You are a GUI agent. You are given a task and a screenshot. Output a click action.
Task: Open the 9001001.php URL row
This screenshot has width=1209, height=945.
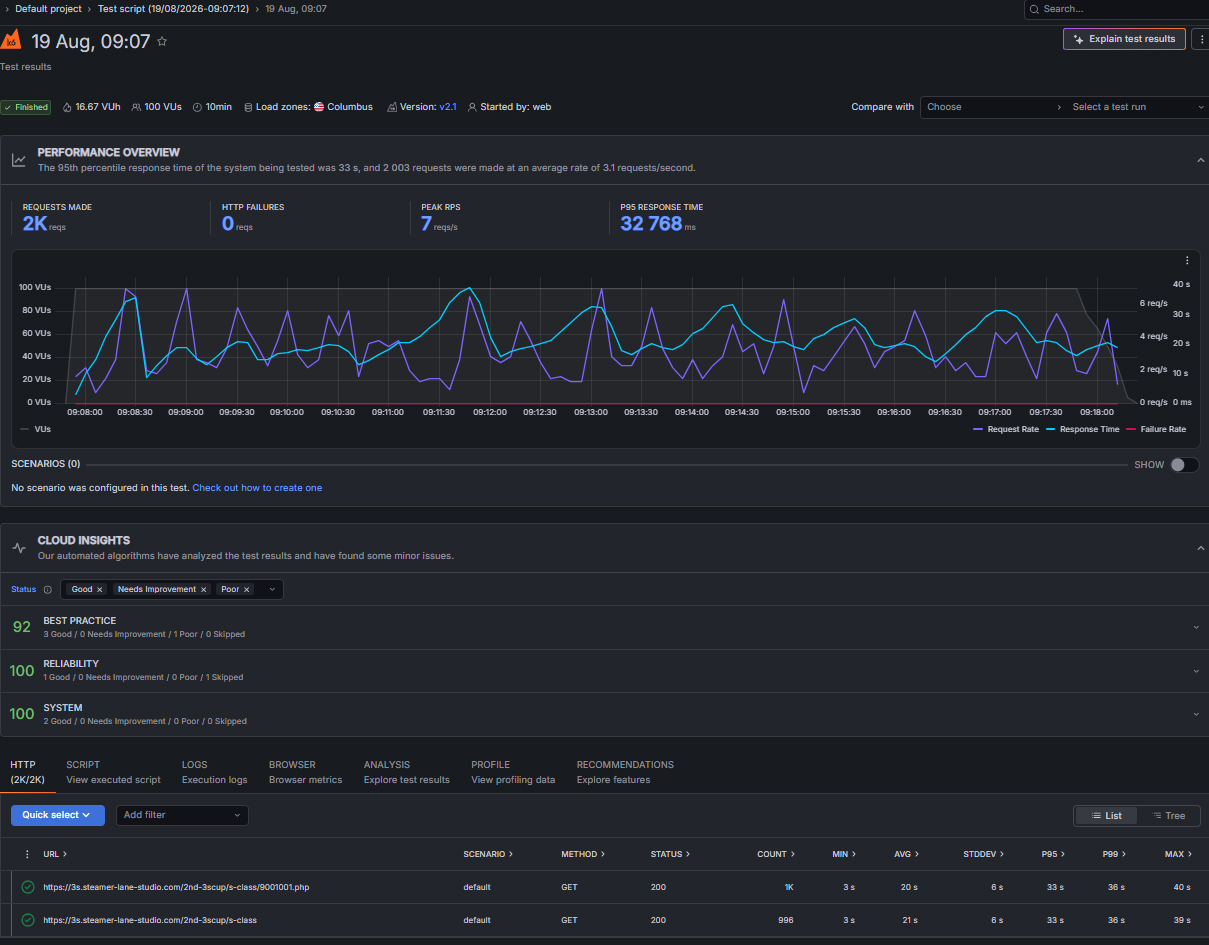(x=176, y=887)
